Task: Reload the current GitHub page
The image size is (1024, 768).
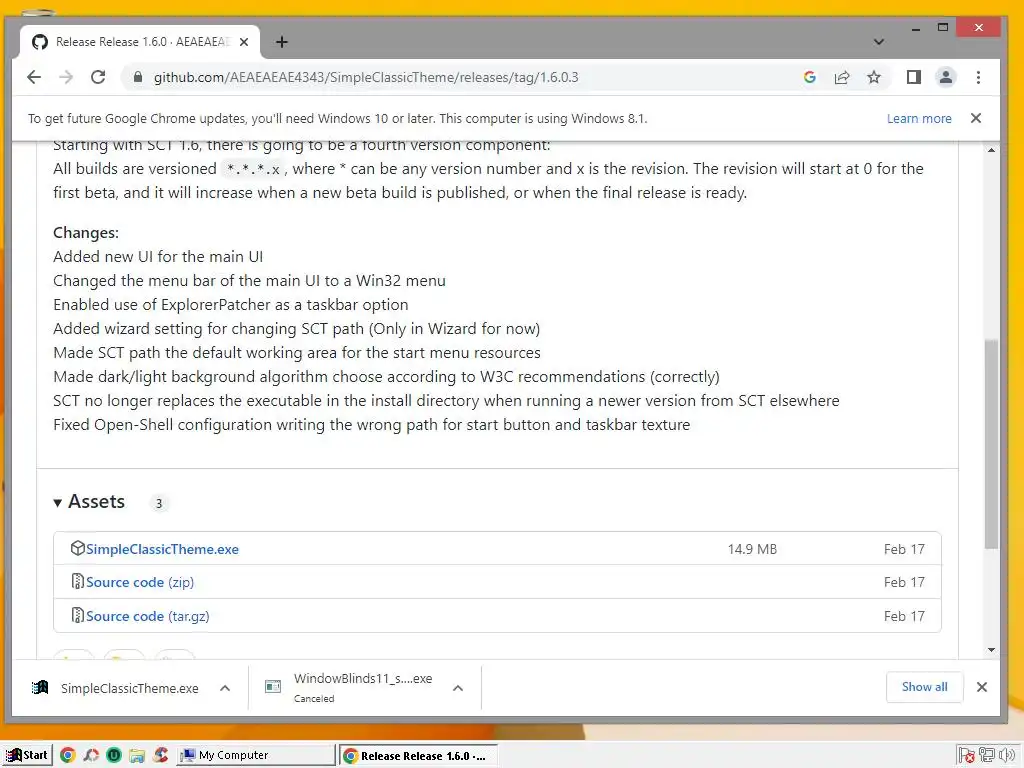Action: pos(98,77)
